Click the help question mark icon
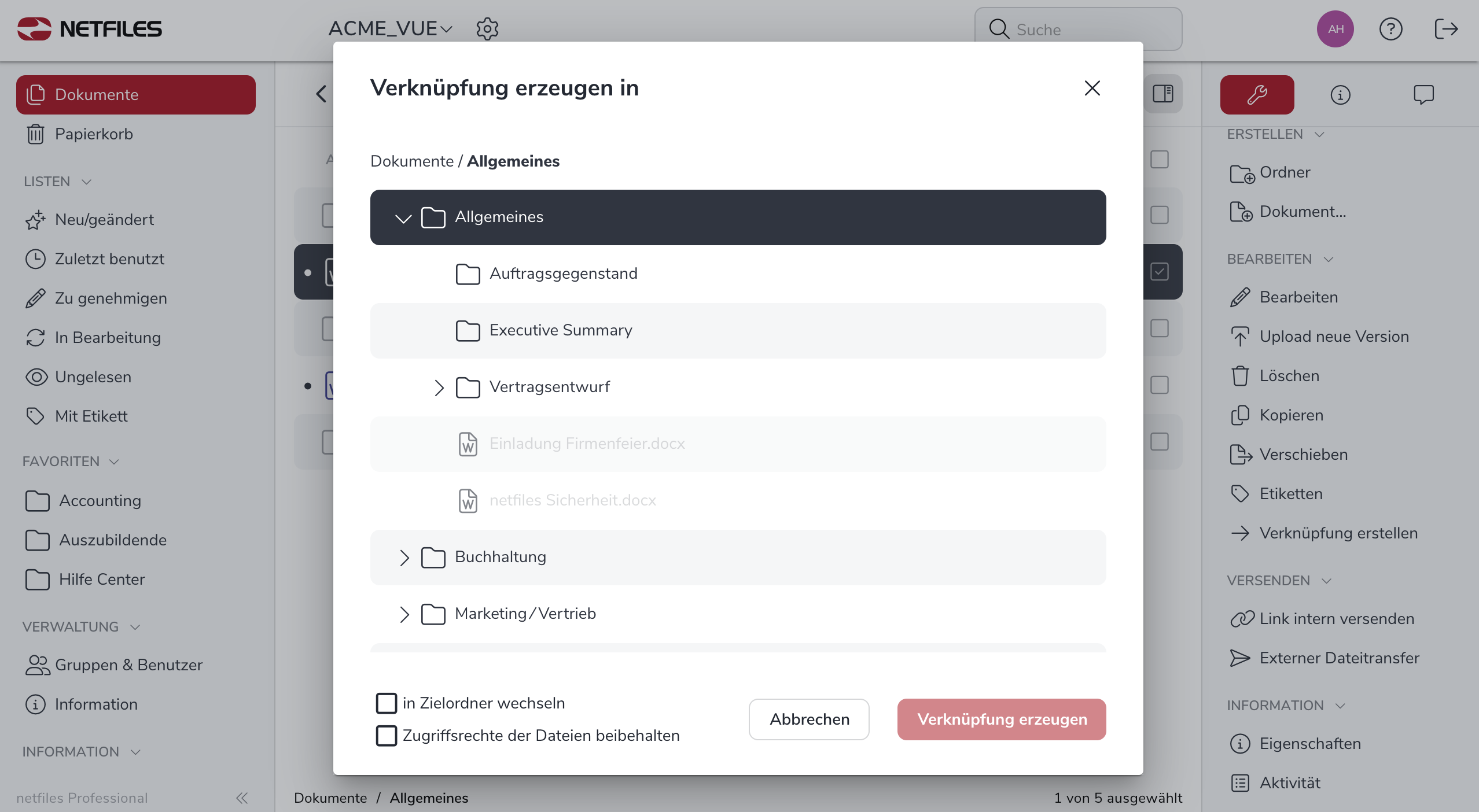 pyautogui.click(x=1390, y=29)
